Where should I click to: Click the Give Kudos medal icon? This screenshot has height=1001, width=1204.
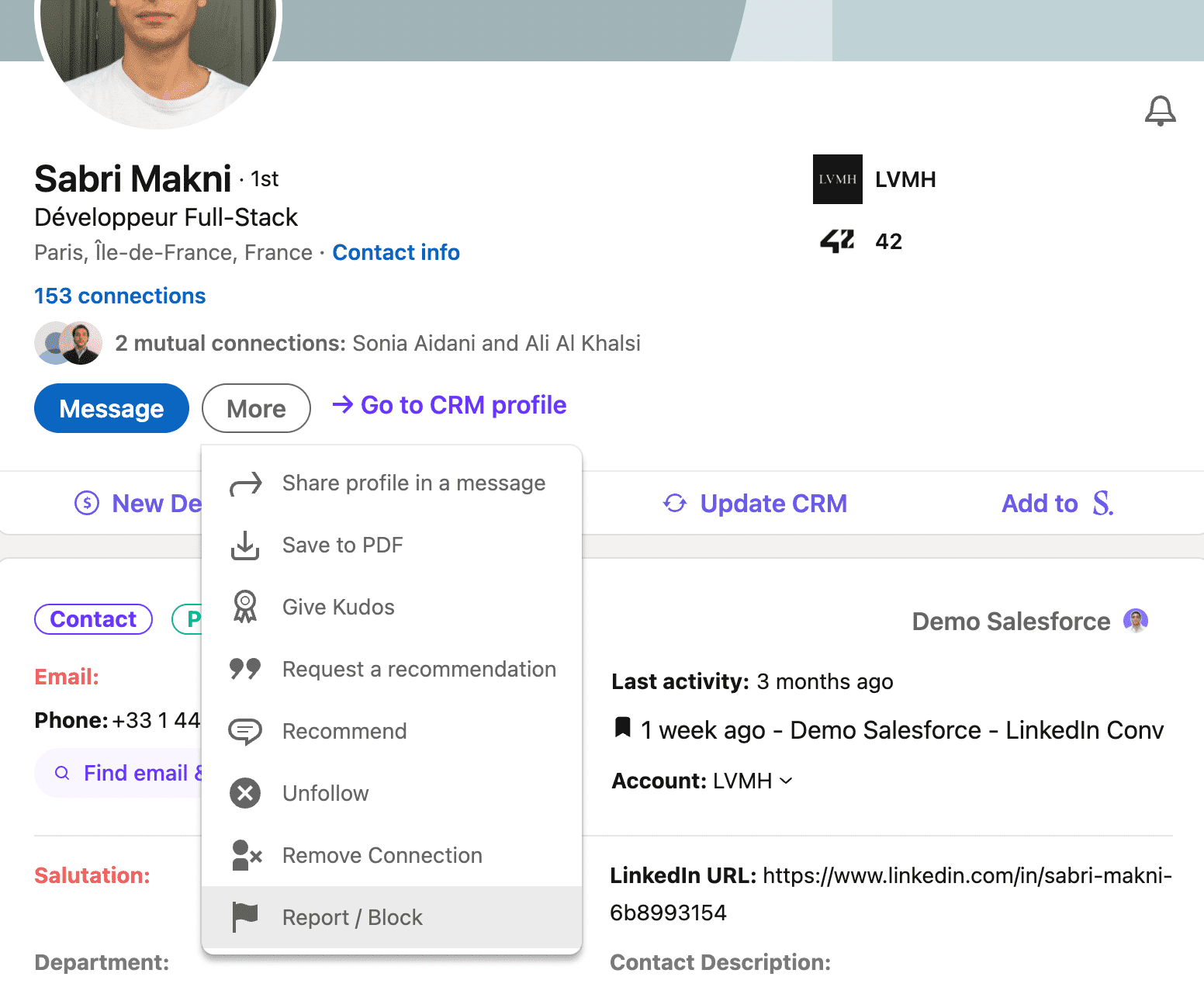(245, 607)
